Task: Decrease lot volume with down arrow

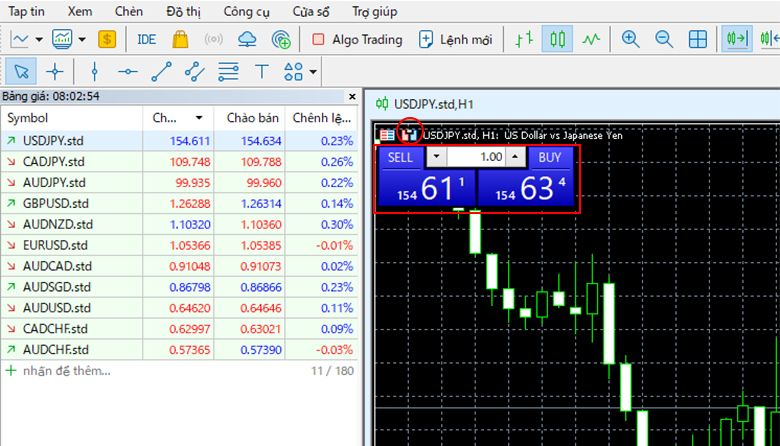Action: 436,157
